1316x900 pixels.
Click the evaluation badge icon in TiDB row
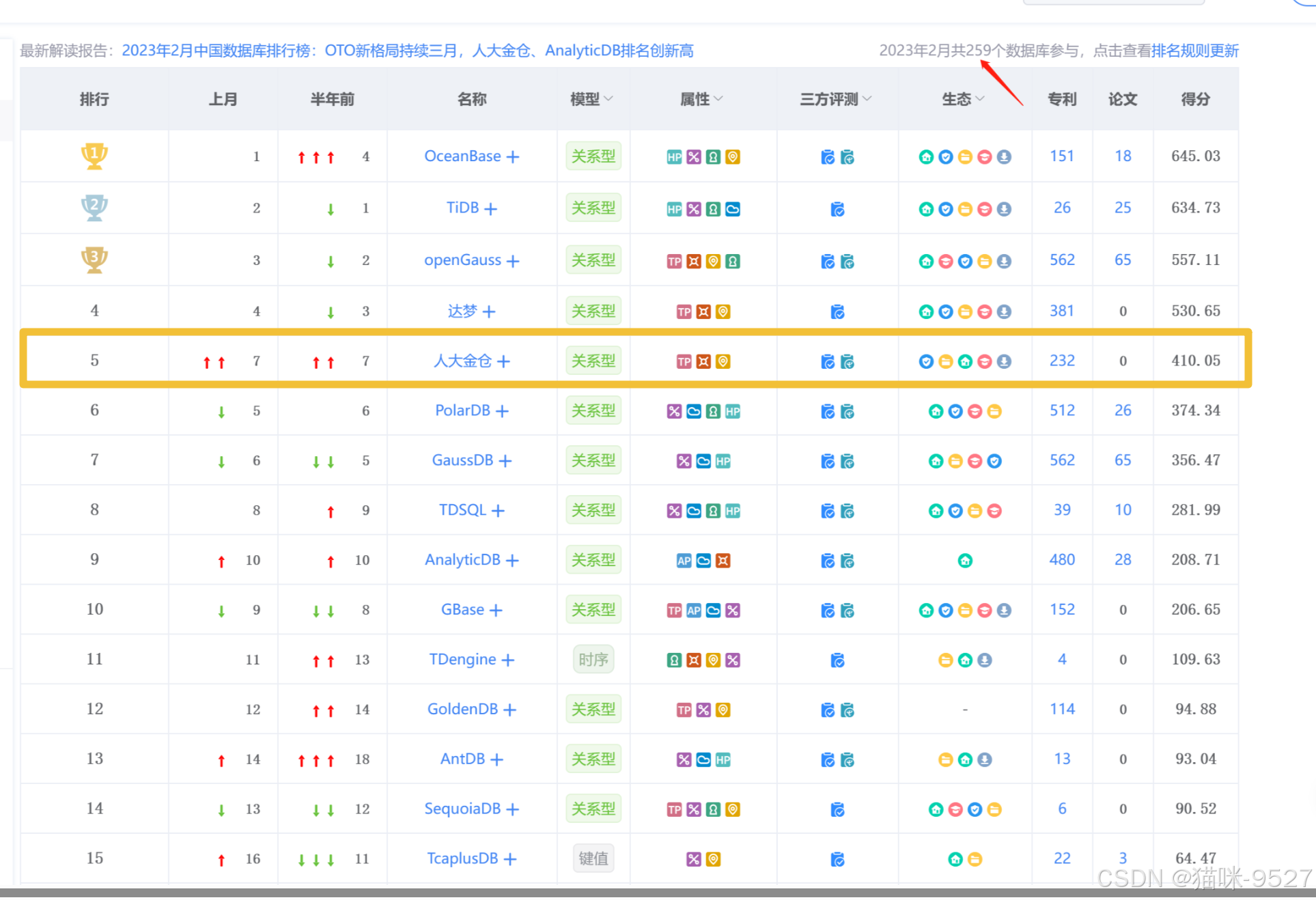837,210
